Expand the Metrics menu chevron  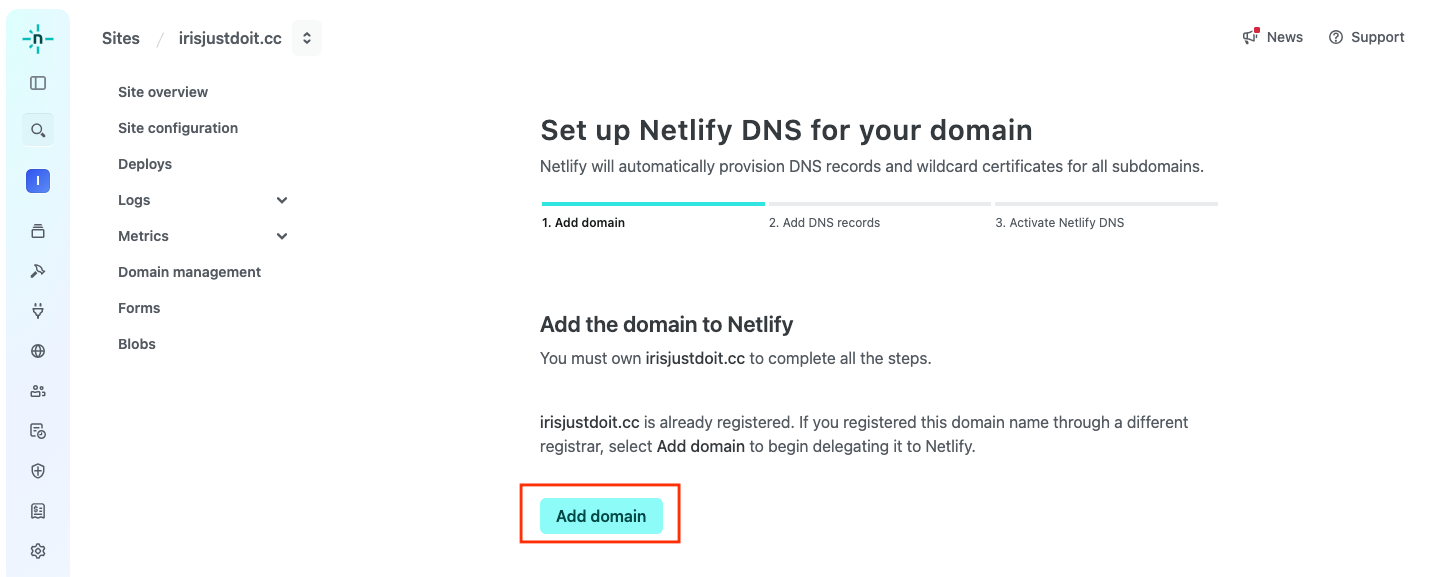click(282, 236)
